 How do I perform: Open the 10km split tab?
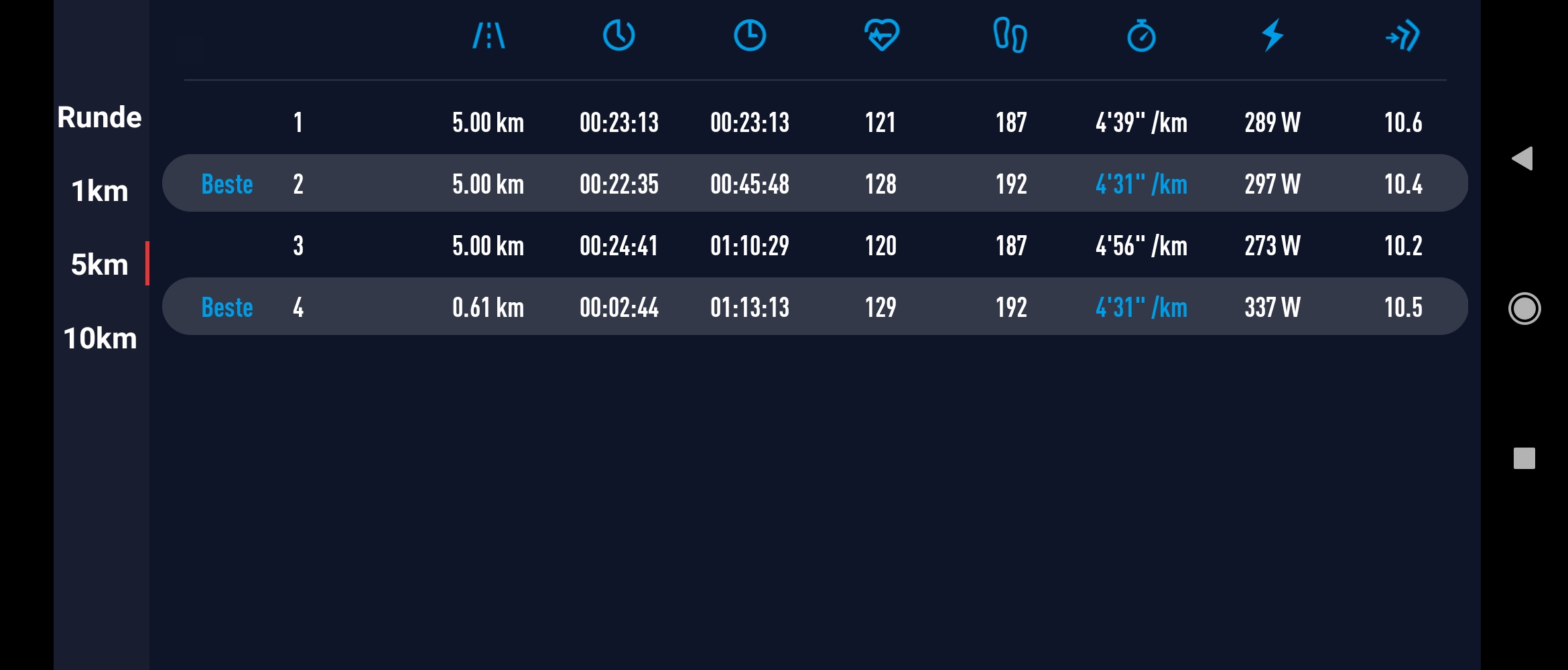coord(100,338)
